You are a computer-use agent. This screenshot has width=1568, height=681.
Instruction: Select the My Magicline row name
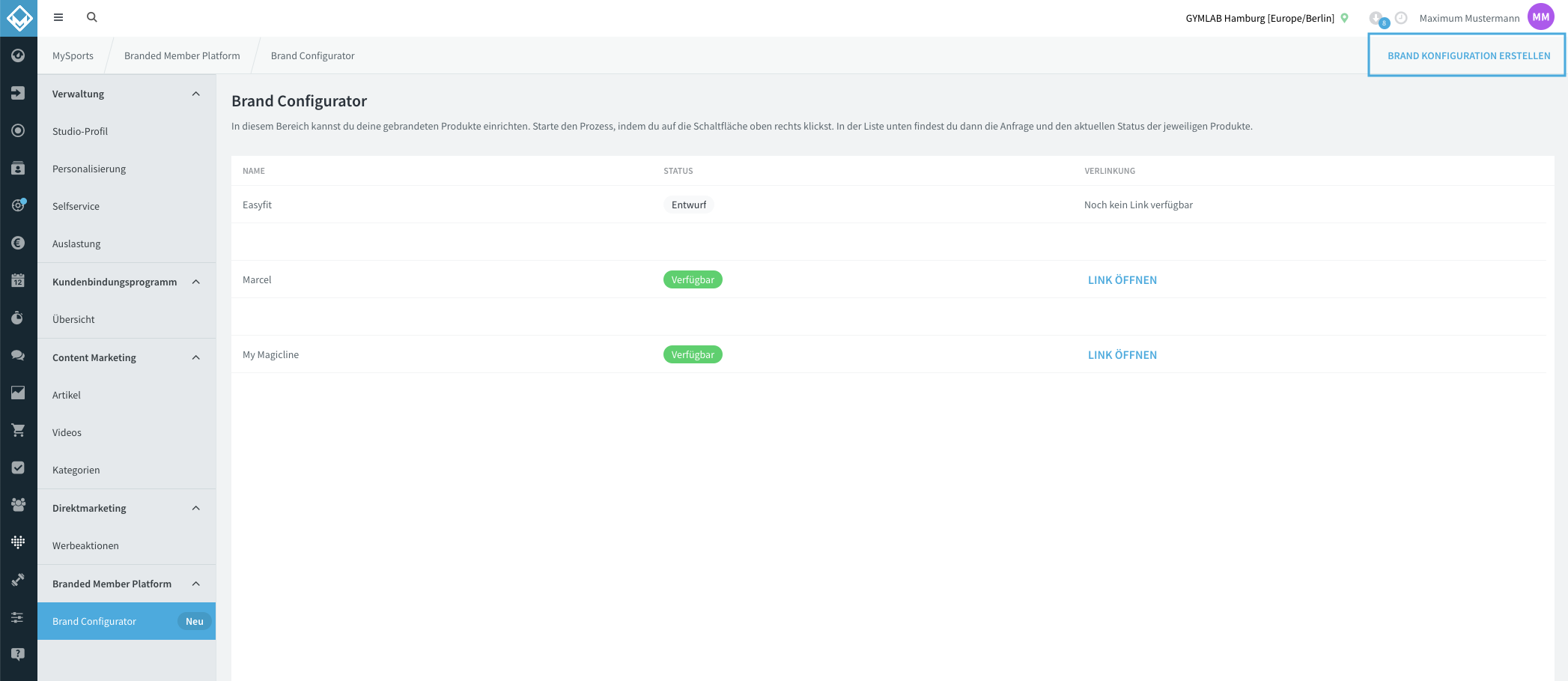pyautogui.click(x=270, y=354)
